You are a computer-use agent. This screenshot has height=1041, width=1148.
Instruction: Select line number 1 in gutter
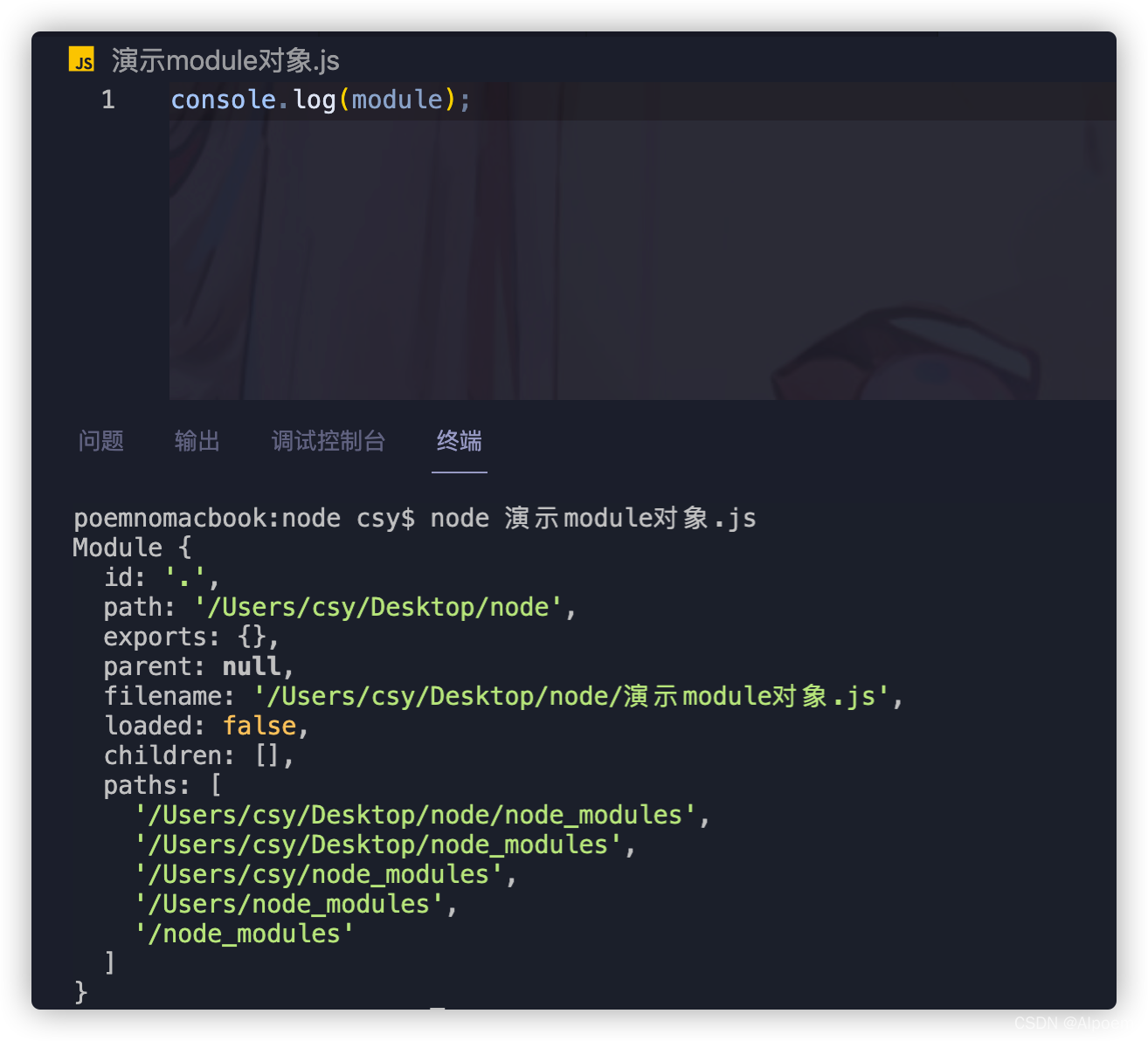pyautogui.click(x=108, y=100)
